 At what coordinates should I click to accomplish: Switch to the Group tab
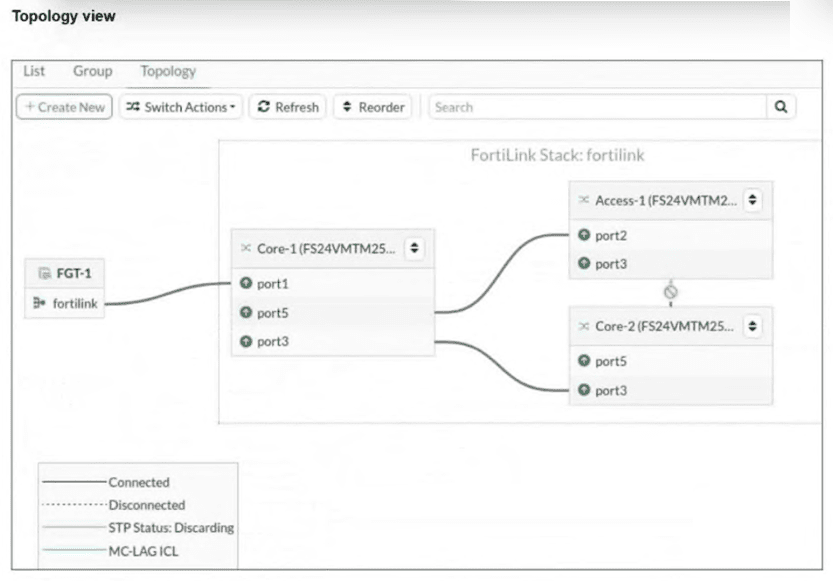point(92,71)
